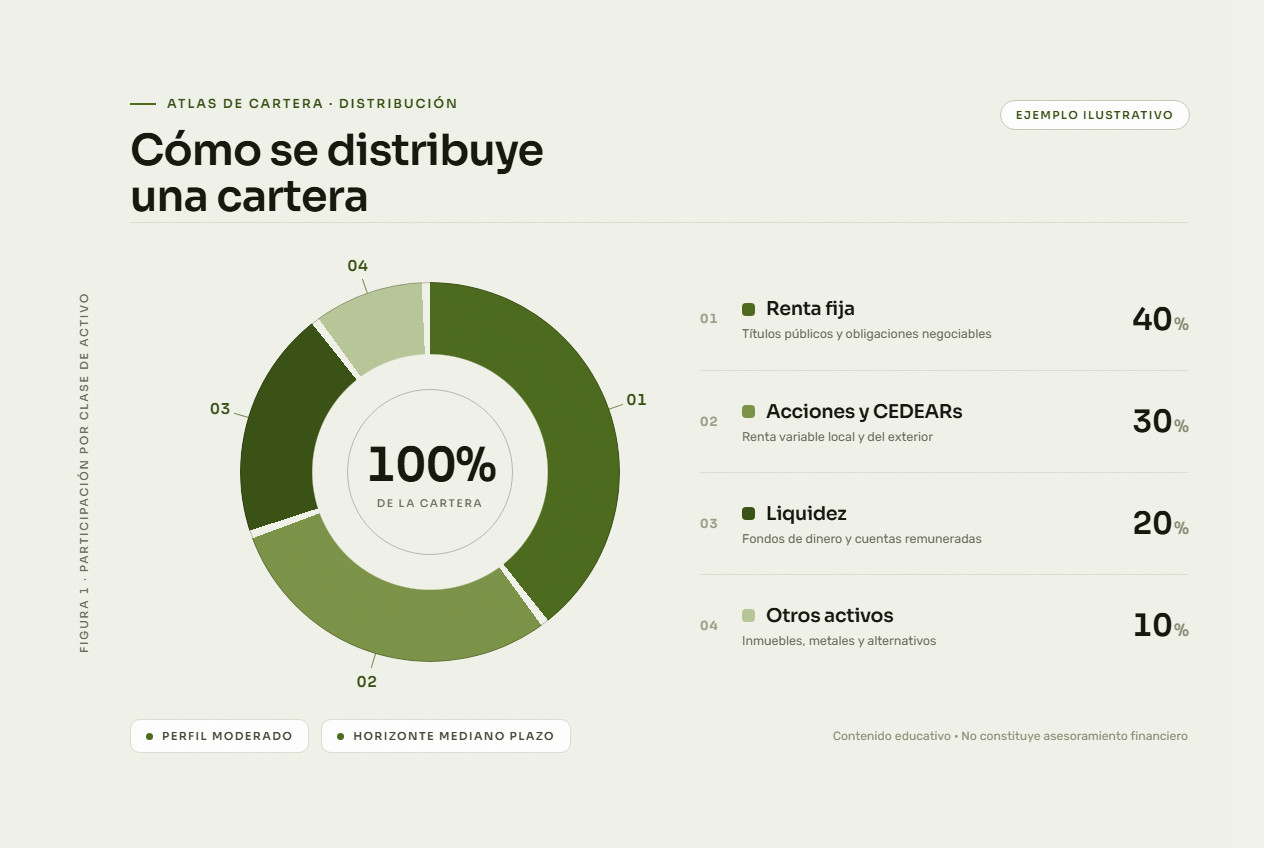This screenshot has height=848, width=1264.
Task: Click the Otros activos color swatch
Action: 748,615
